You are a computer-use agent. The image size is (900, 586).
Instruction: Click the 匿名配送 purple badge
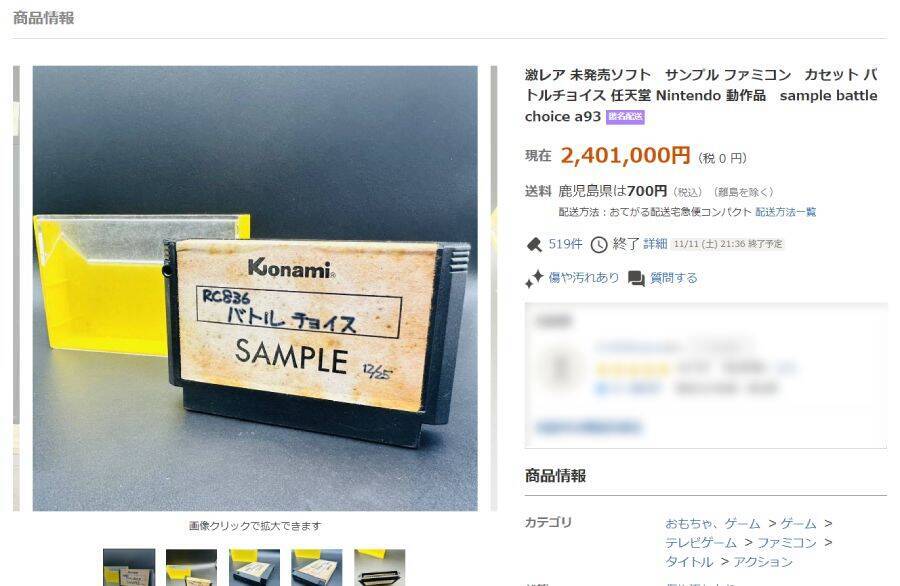[625, 117]
